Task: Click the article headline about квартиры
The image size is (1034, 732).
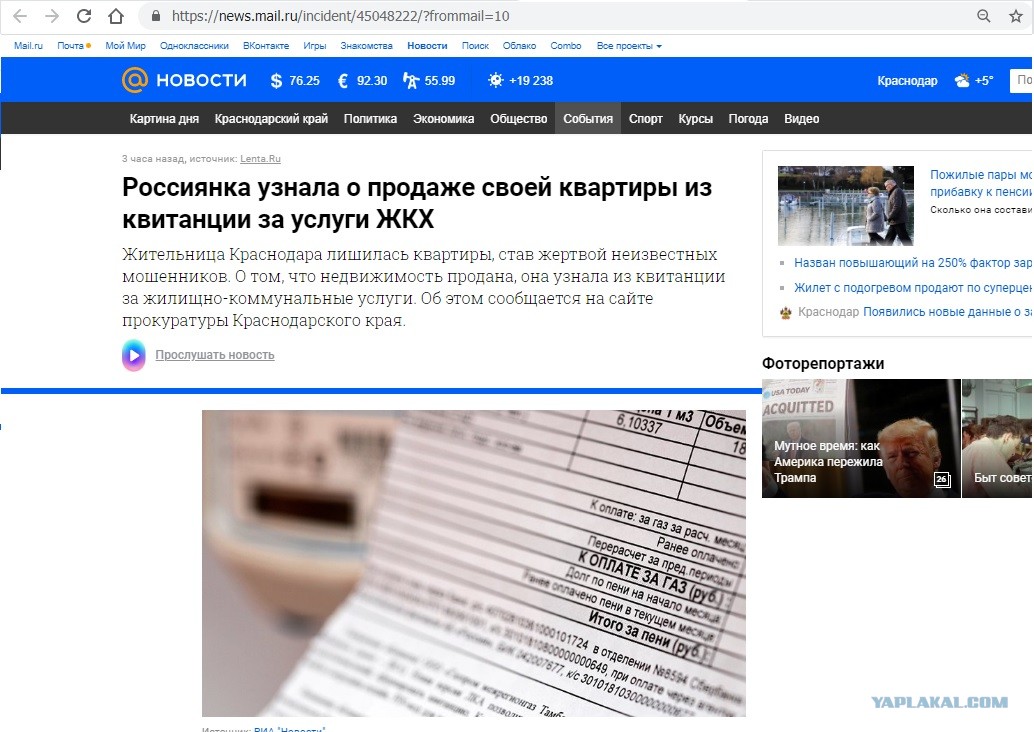Action: [417, 203]
